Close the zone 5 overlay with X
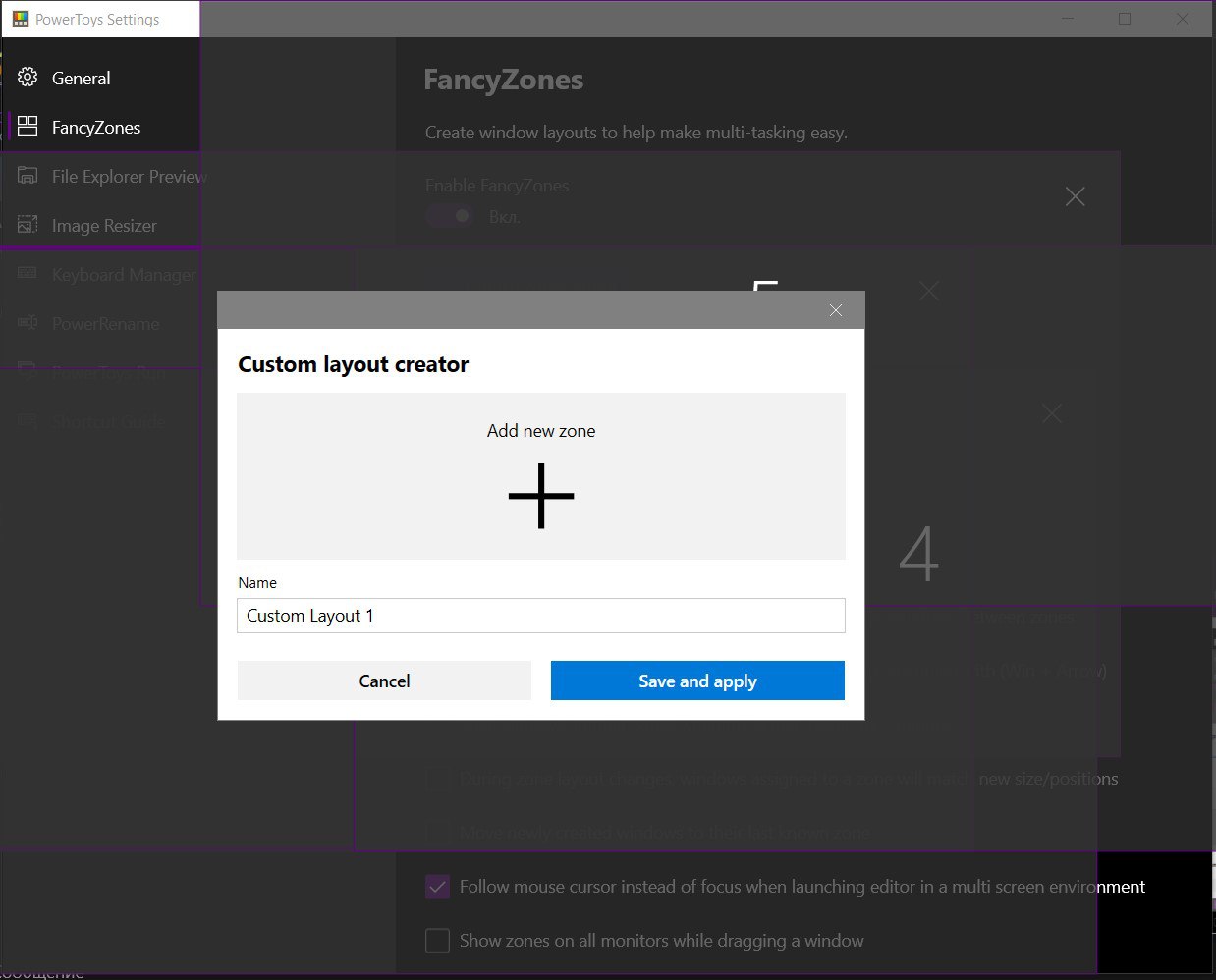 coord(929,291)
